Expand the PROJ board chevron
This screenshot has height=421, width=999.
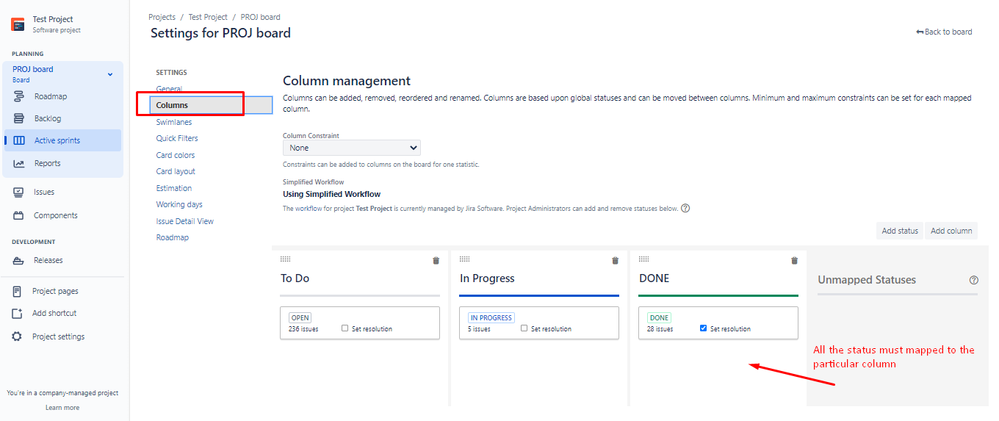[110, 75]
